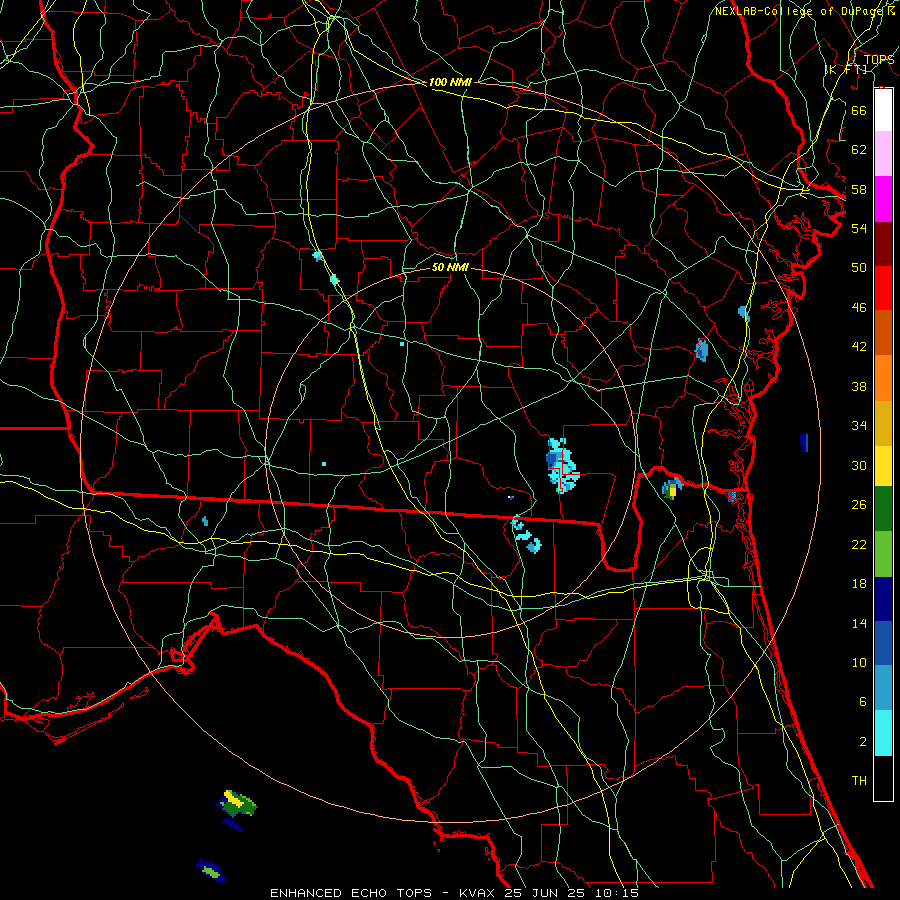The width and height of the screenshot is (900, 900).
Task: Click the legend value '34'
Action: click(859, 426)
